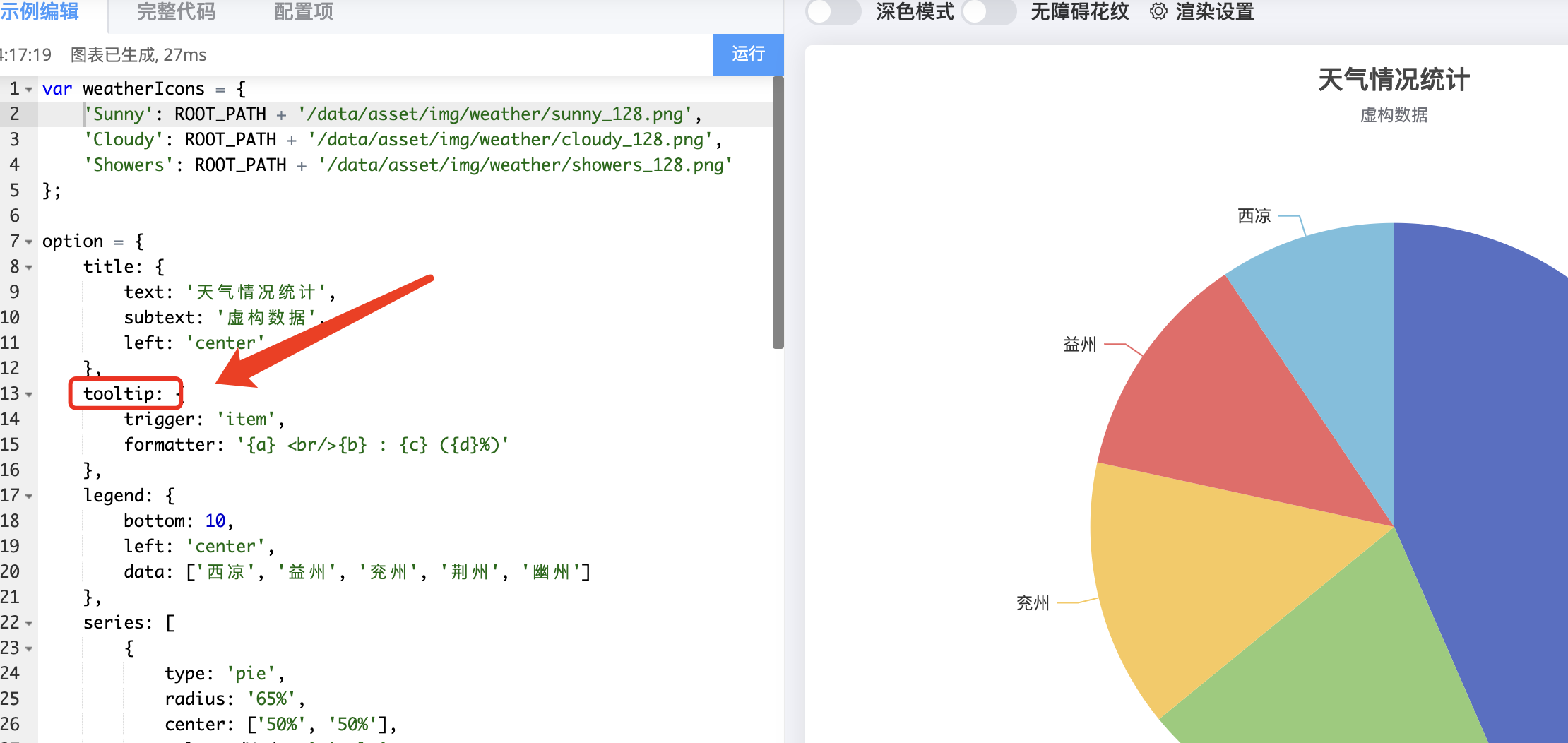
Task: Click the 渲染设置 gear icon
Action: pyautogui.click(x=1158, y=11)
